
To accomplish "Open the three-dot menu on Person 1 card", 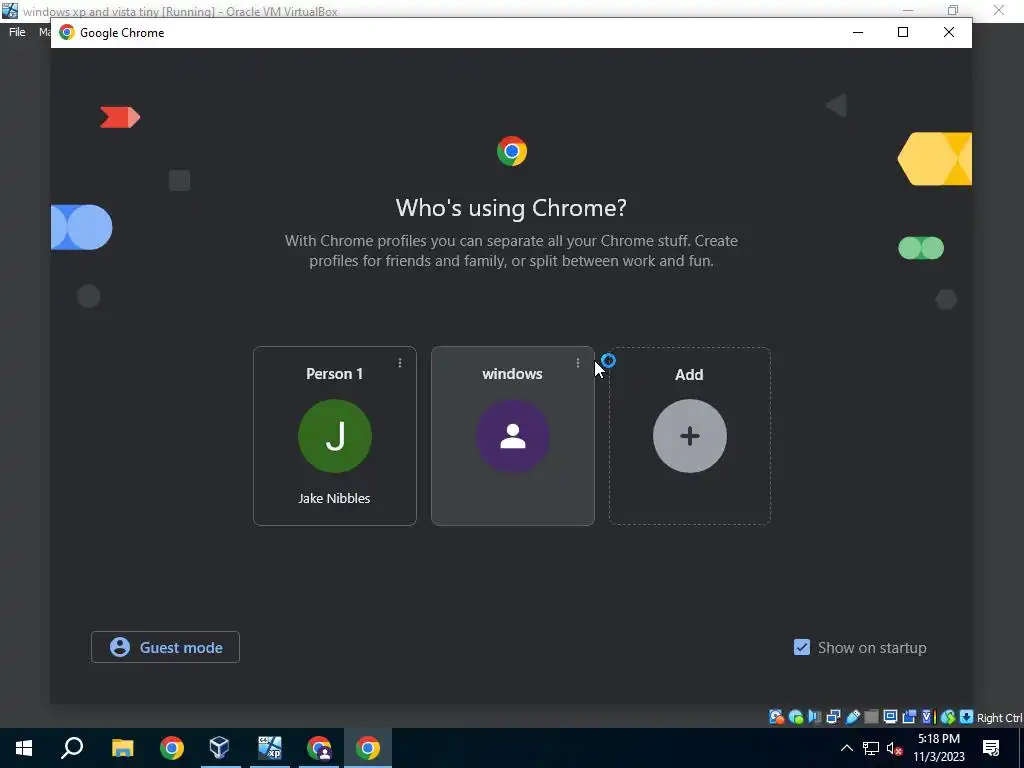I will pyautogui.click(x=400, y=362).
